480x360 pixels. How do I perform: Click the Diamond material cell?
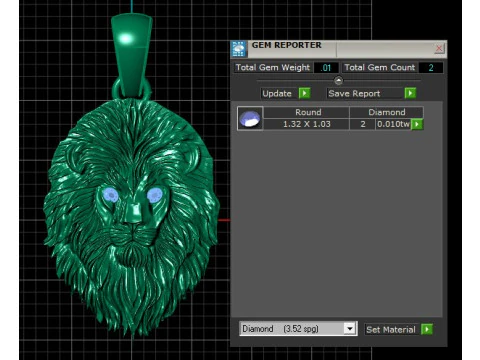[x=386, y=112]
